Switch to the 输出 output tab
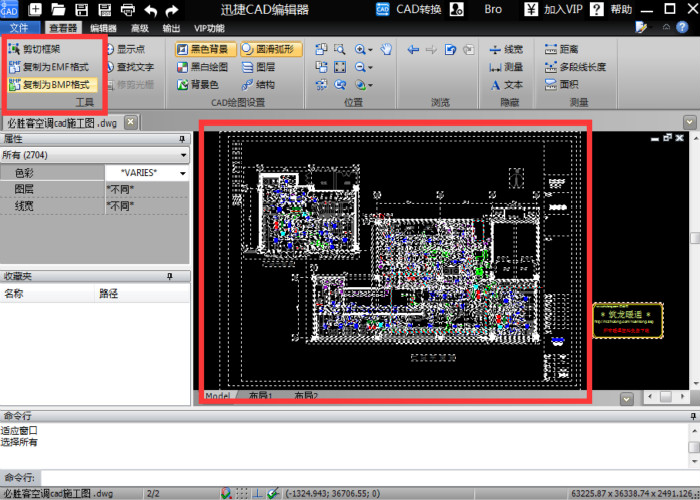Viewport: 700px width, 500px height. tap(171, 28)
